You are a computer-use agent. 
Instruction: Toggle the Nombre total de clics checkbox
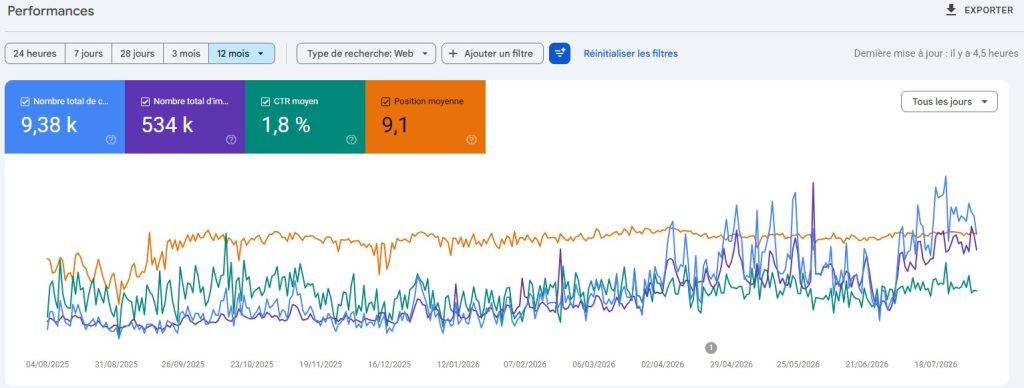click(25, 101)
